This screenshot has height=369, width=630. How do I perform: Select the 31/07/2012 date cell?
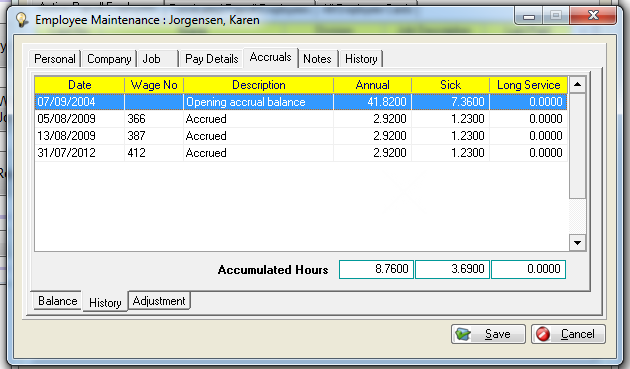click(x=80, y=153)
